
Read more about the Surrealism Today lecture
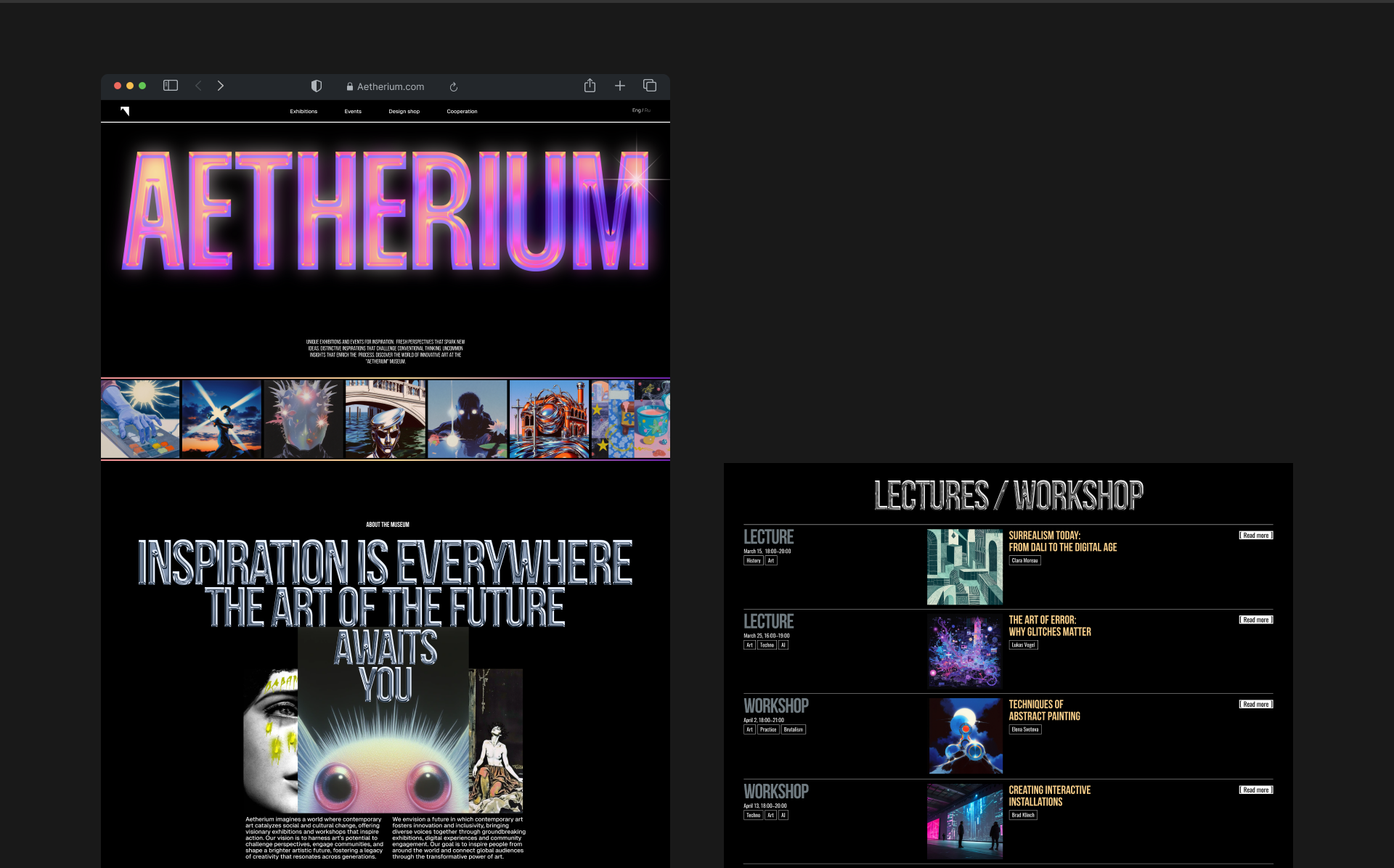(x=1255, y=536)
